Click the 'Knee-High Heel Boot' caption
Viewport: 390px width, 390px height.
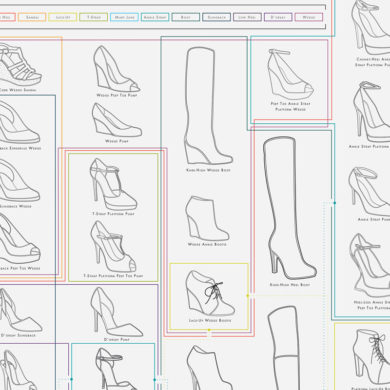[290, 285]
